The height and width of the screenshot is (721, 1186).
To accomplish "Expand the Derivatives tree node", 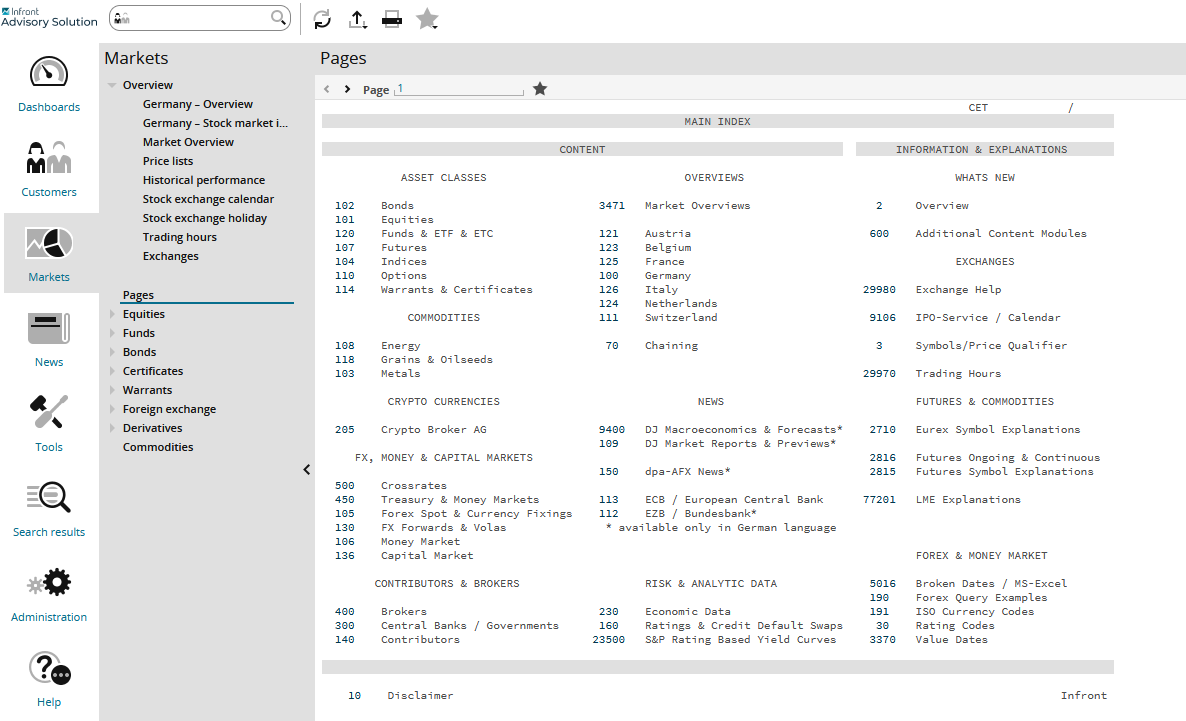I will pos(112,428).
